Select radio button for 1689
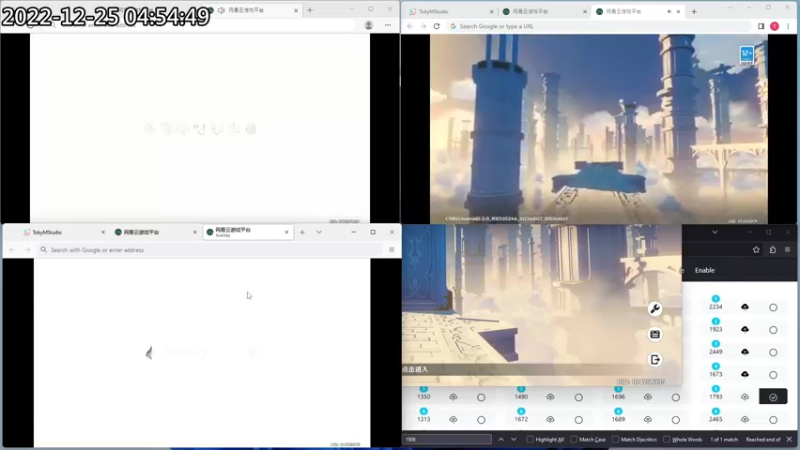 point(676,420)
